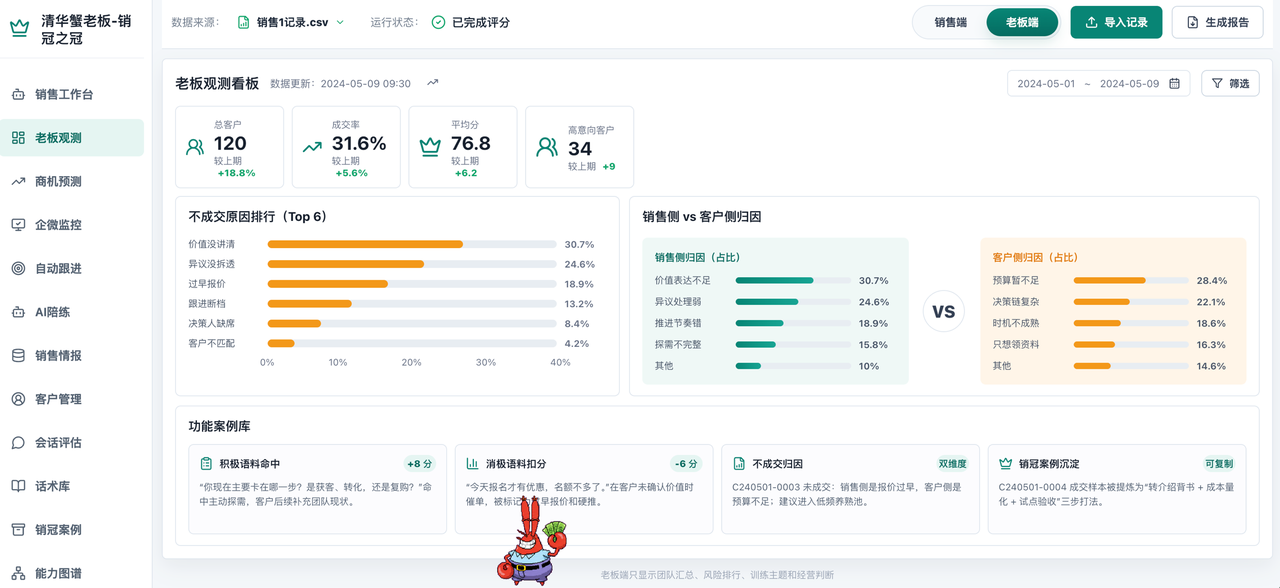This screenshot has width=1280, height=588.
Task: Click the 销售情报 database icon
Action: point(18,355)
